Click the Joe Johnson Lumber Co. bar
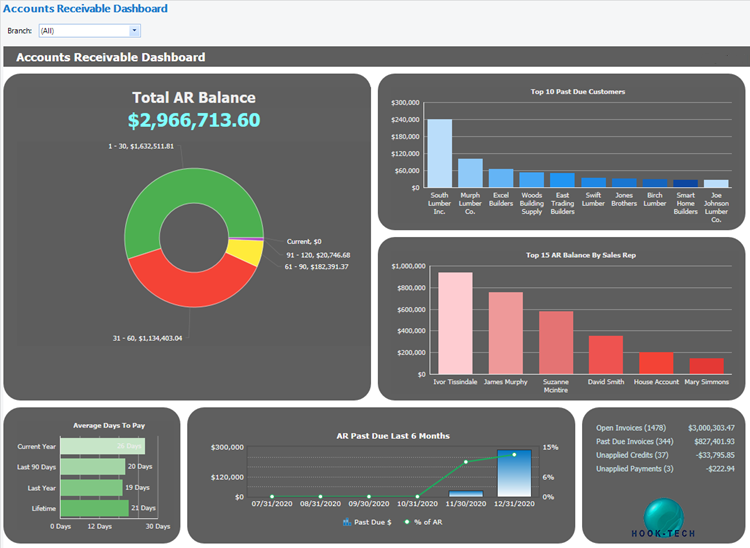The height and width of the screenshot is (548, 750). [x=716, y=184]
